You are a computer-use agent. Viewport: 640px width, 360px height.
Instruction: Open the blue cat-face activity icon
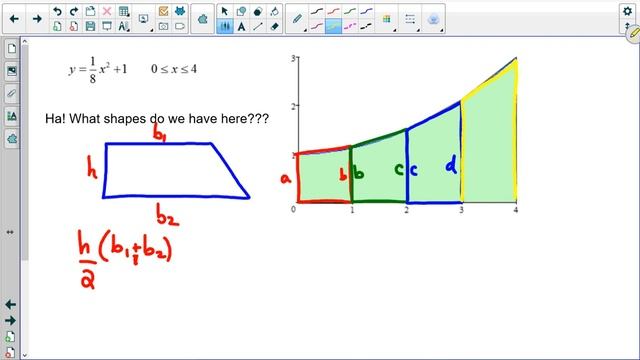[x=180, y=11]
